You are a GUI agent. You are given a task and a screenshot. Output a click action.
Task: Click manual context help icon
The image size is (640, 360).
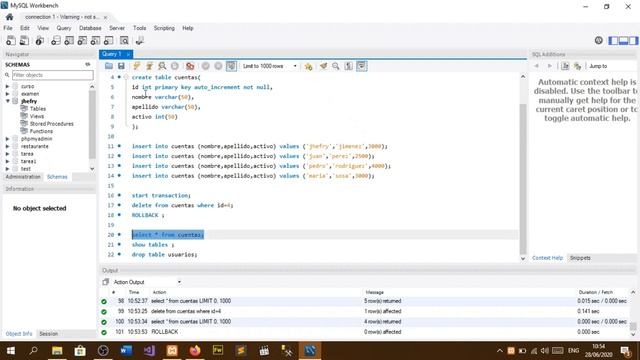pos(565,66)
